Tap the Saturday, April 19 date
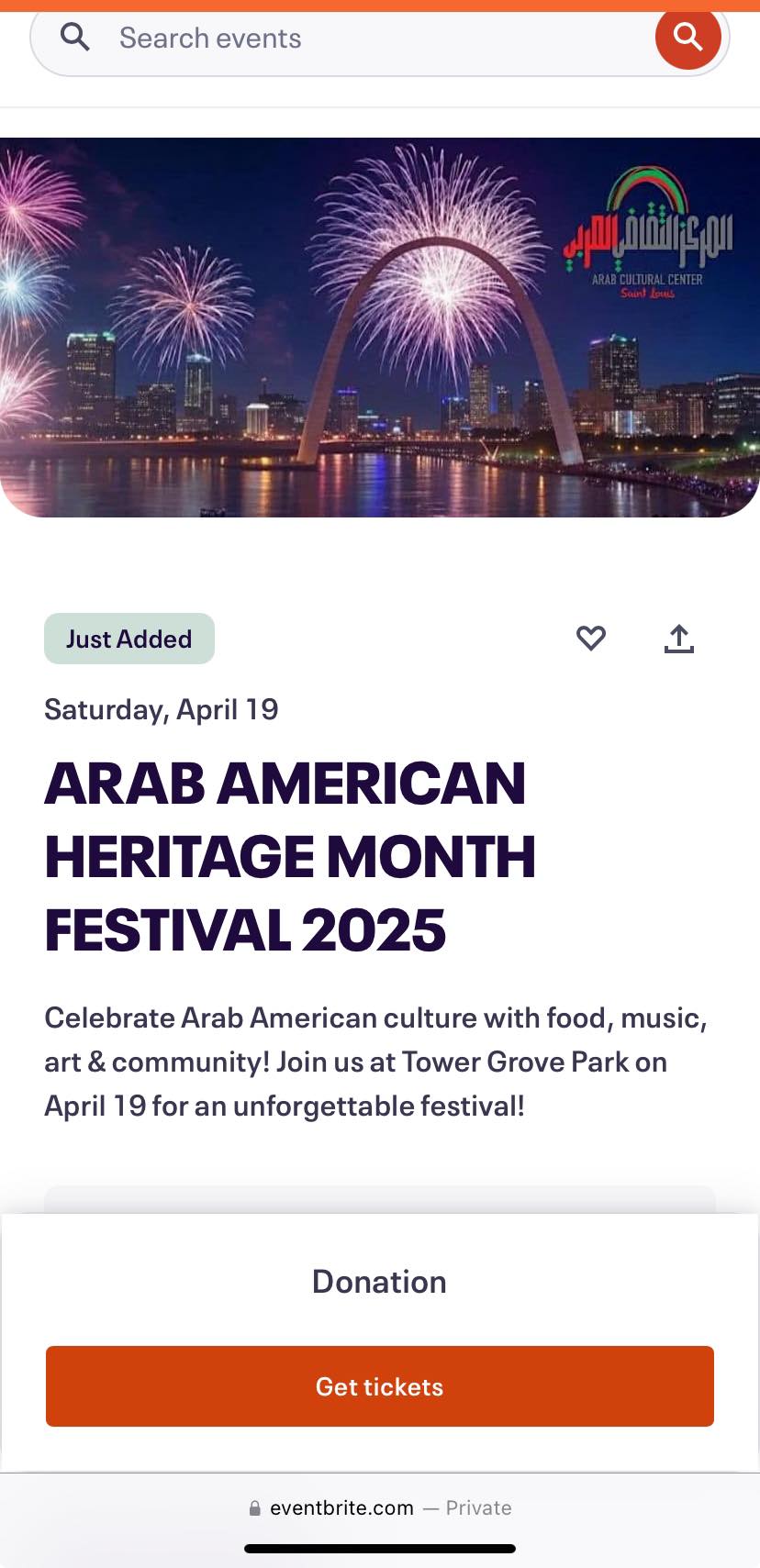The height and width of the screenshot is (1568, 760). point(162,709)
